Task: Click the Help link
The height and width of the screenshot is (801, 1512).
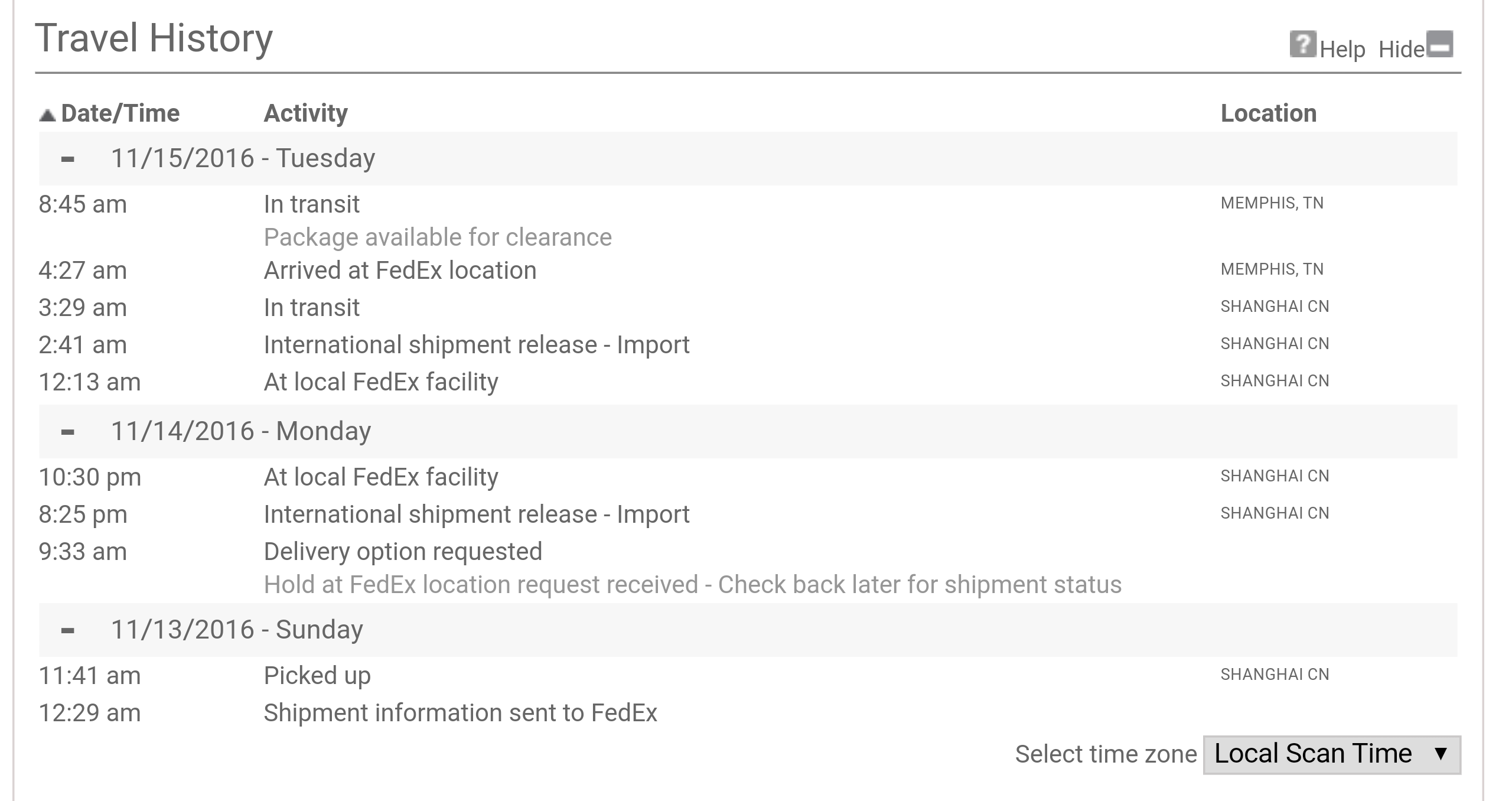Action: coord(1342,49)
